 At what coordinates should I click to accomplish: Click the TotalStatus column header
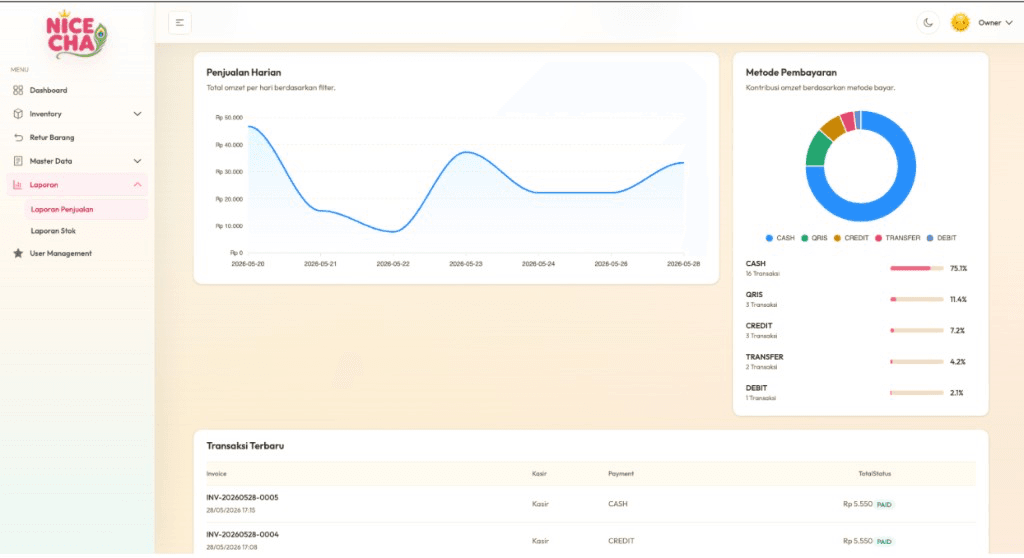[x=874, y=474]
